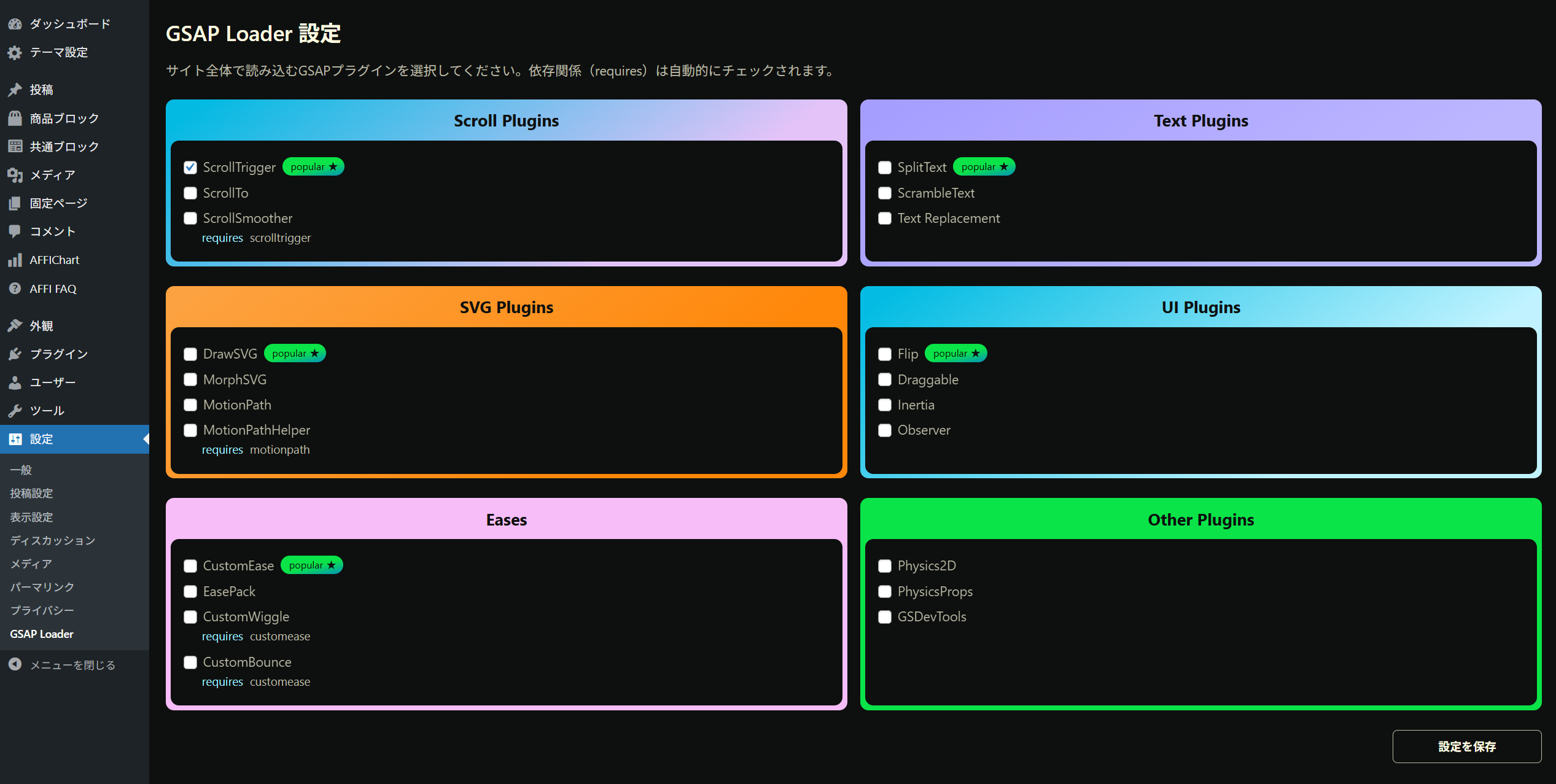Uncheck the ScrollTrigger checkbox
1556x784 pixels.
[190, 168]
